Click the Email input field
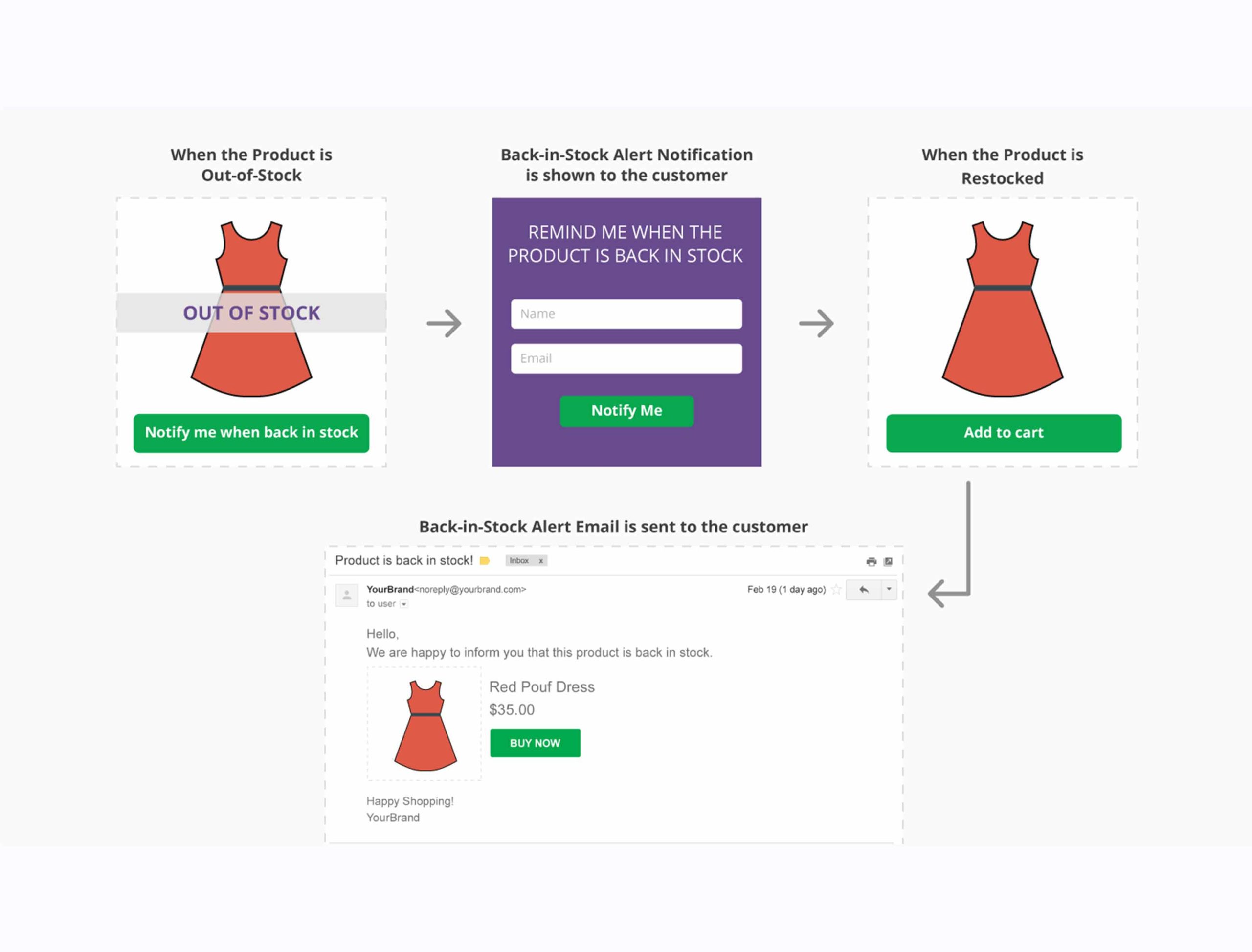The width and height of the screenshot is (1252, 952). coord(626,359)
